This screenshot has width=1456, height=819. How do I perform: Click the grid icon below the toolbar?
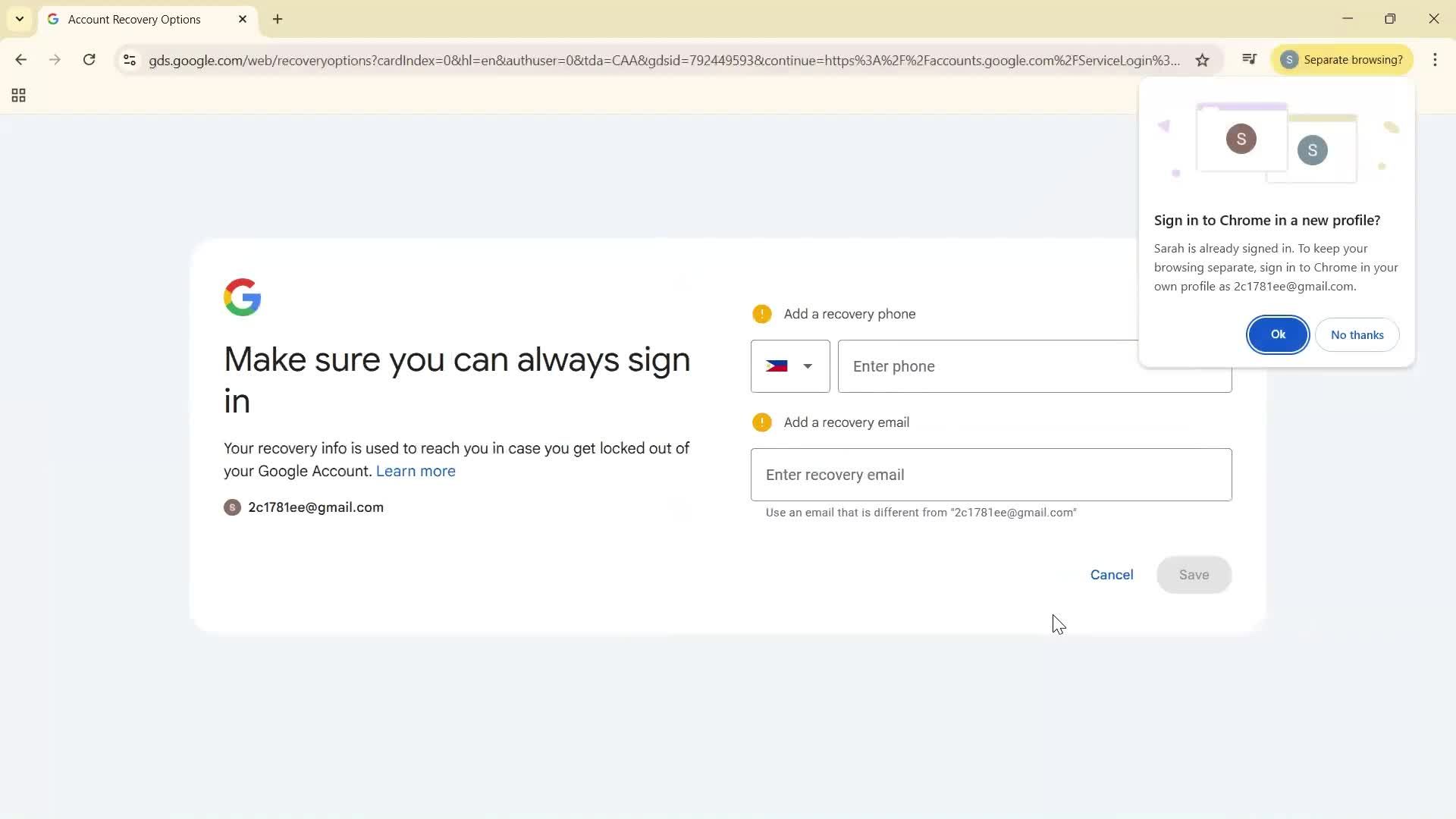[x=17, y=95]
